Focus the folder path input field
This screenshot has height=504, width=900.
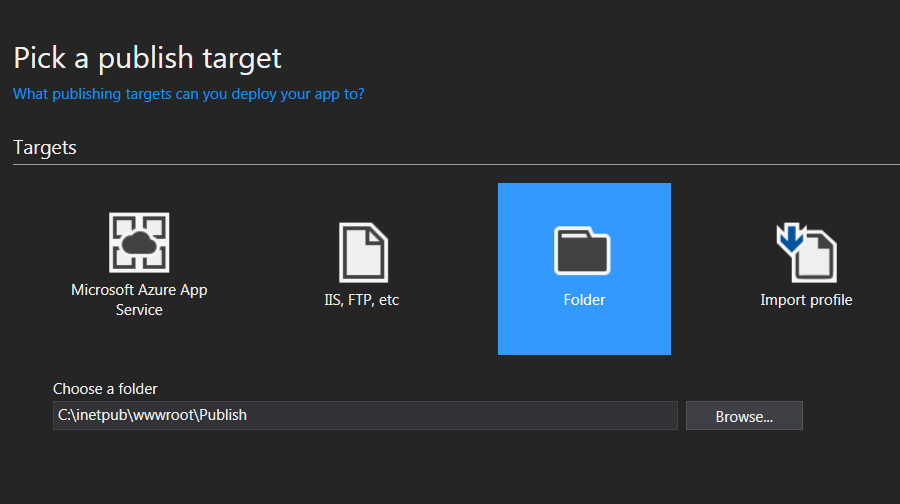tap(365, 416)
